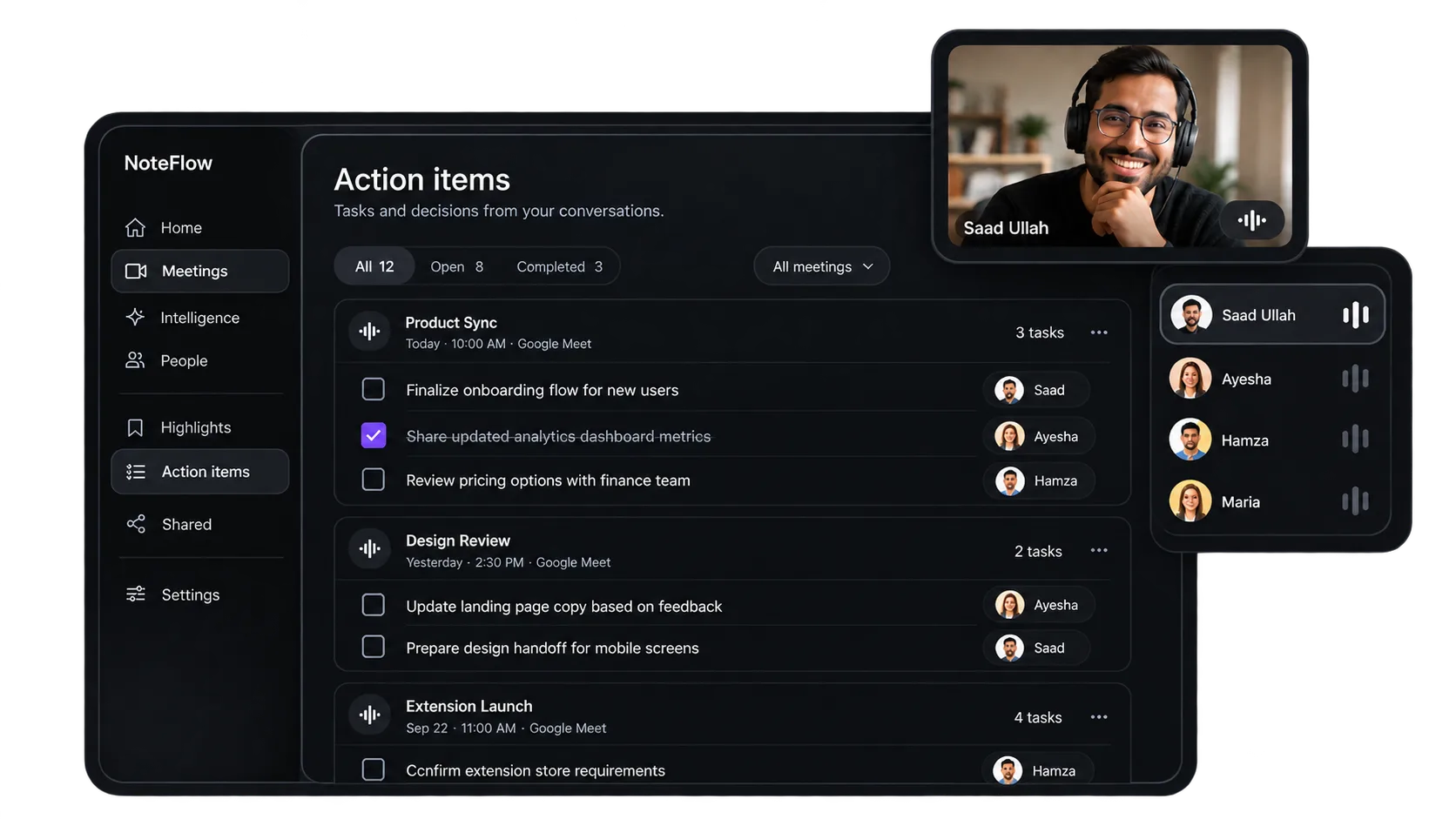Image resolution: width=1456 pixels, height=819 pixels.
Task: Click Saad assignee chip on onboarding task
Action: pos(1035,390)
